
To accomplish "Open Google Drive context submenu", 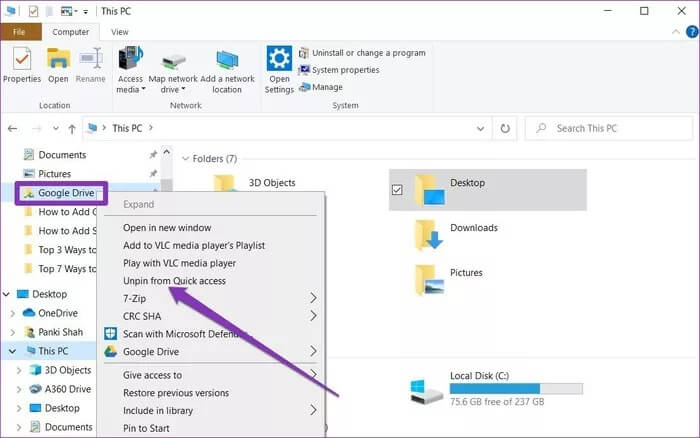I will point(211,352).
